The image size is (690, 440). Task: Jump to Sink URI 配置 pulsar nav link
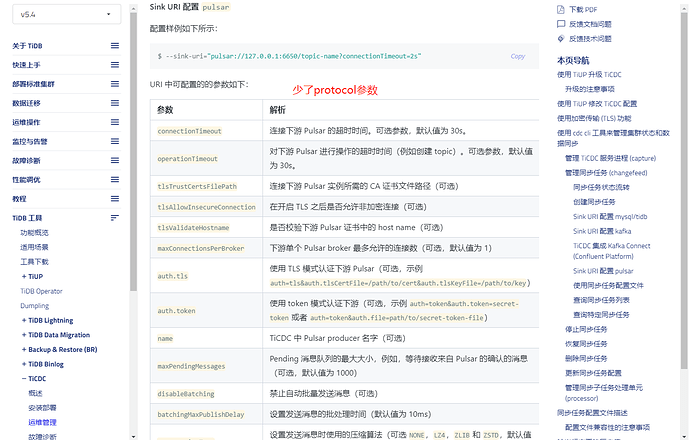(x=603, y=271)
